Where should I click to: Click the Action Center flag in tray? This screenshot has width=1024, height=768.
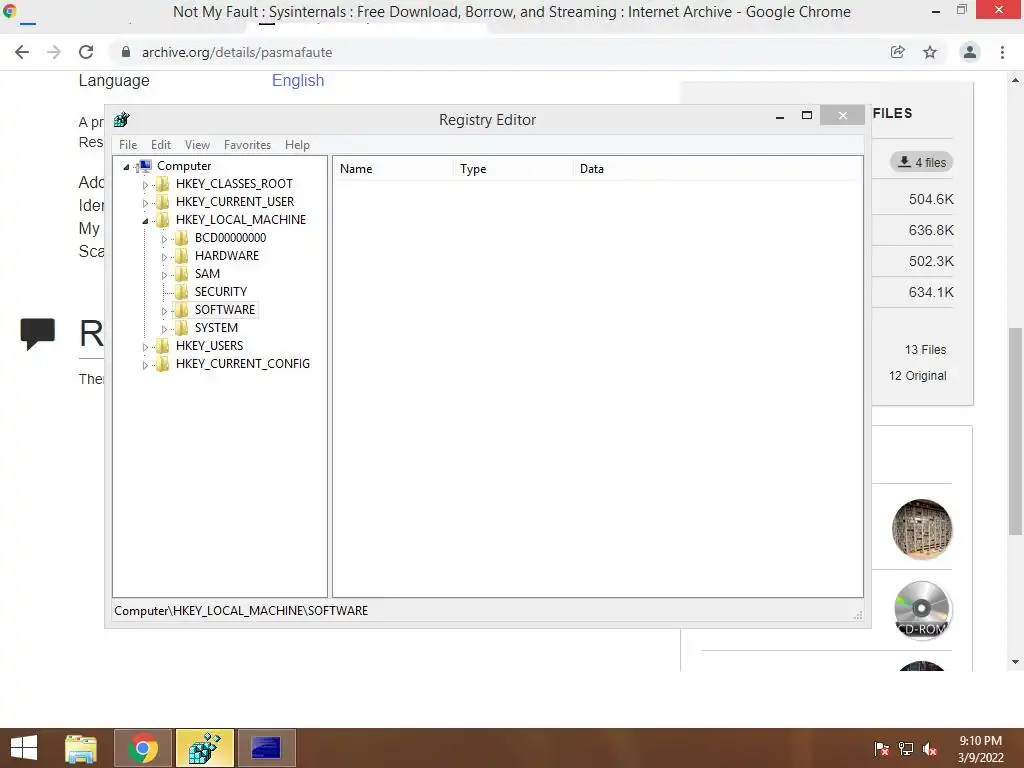coord(882,749)
